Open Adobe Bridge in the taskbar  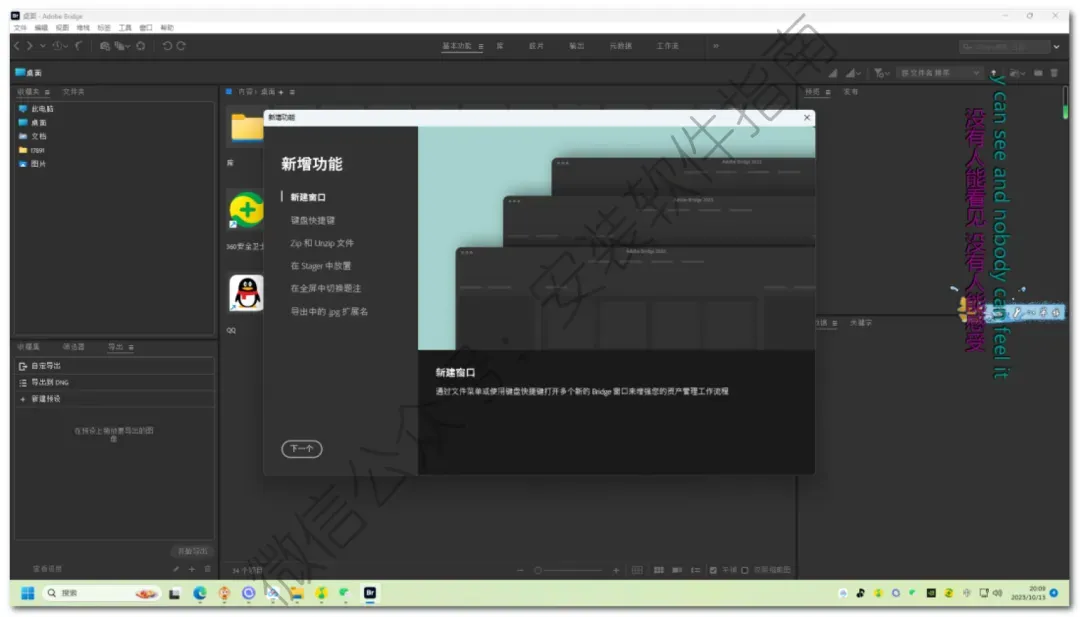370,593
